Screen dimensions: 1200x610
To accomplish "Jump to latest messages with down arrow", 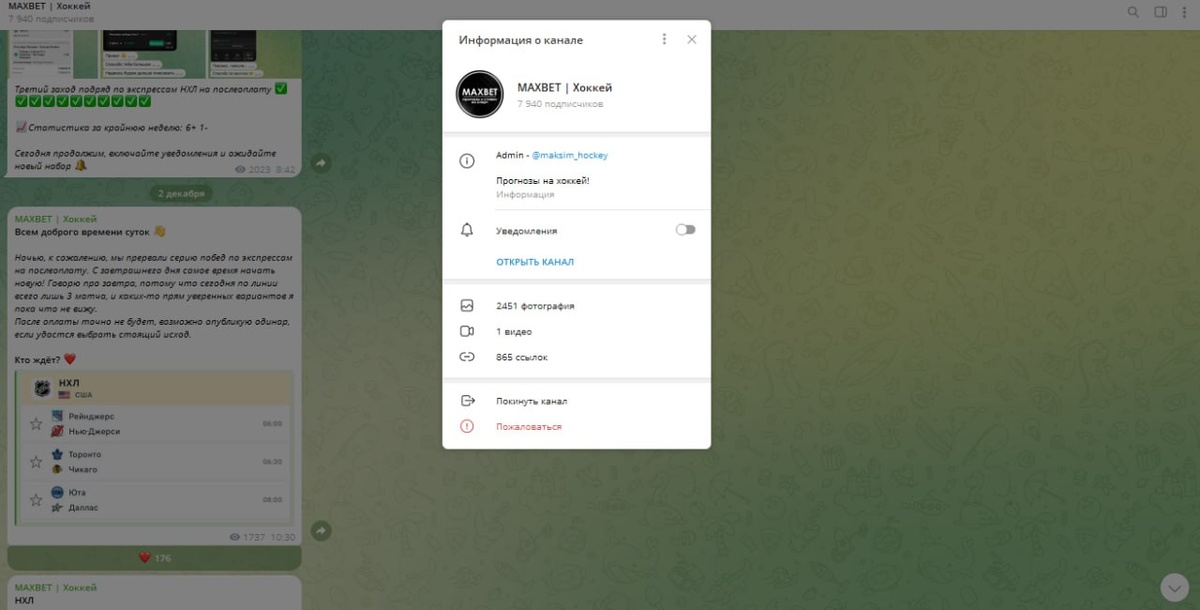I will pyautogui.click(x=1173, y=586).
